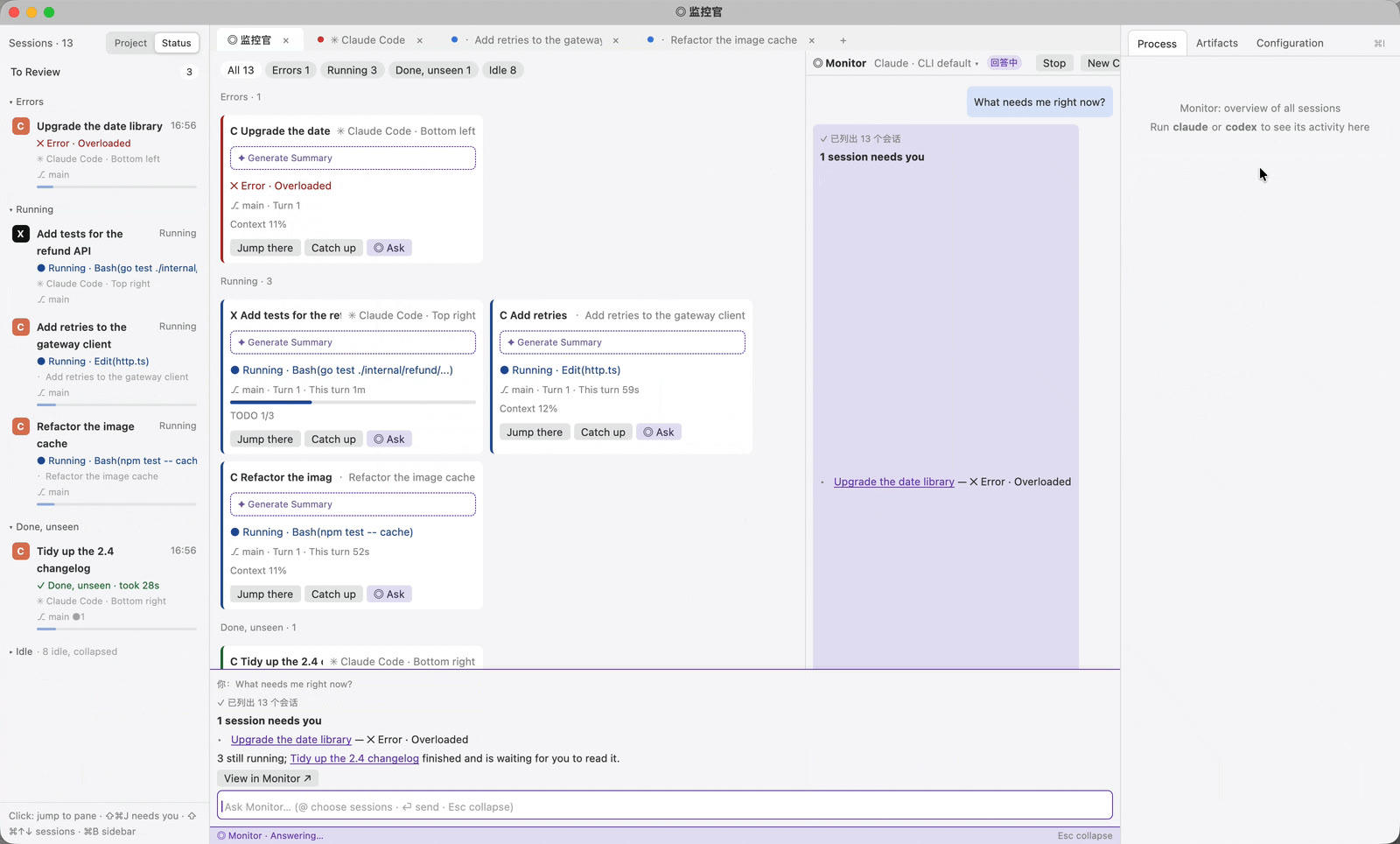Viewport: 1400px width, 844px height.
Task: Catch up on Refactor the image card
Action: [x=333, y=594]
